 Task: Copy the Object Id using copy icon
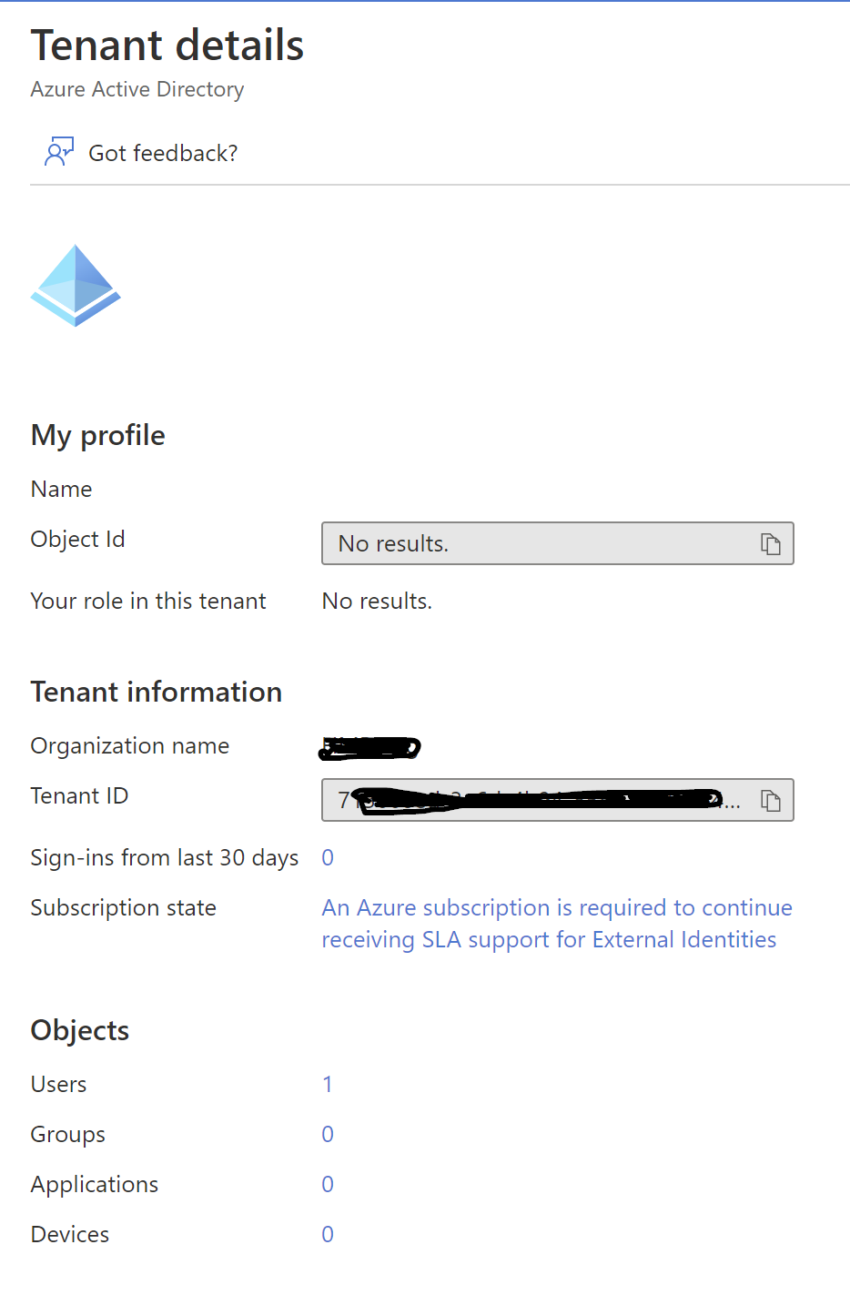pyautogui.click(x=769, y=543)
